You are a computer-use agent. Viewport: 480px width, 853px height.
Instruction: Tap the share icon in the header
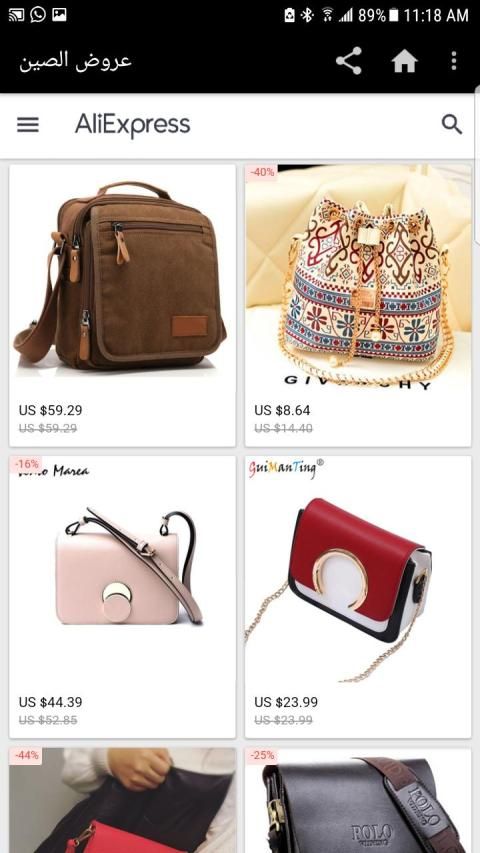pos(349,60)
